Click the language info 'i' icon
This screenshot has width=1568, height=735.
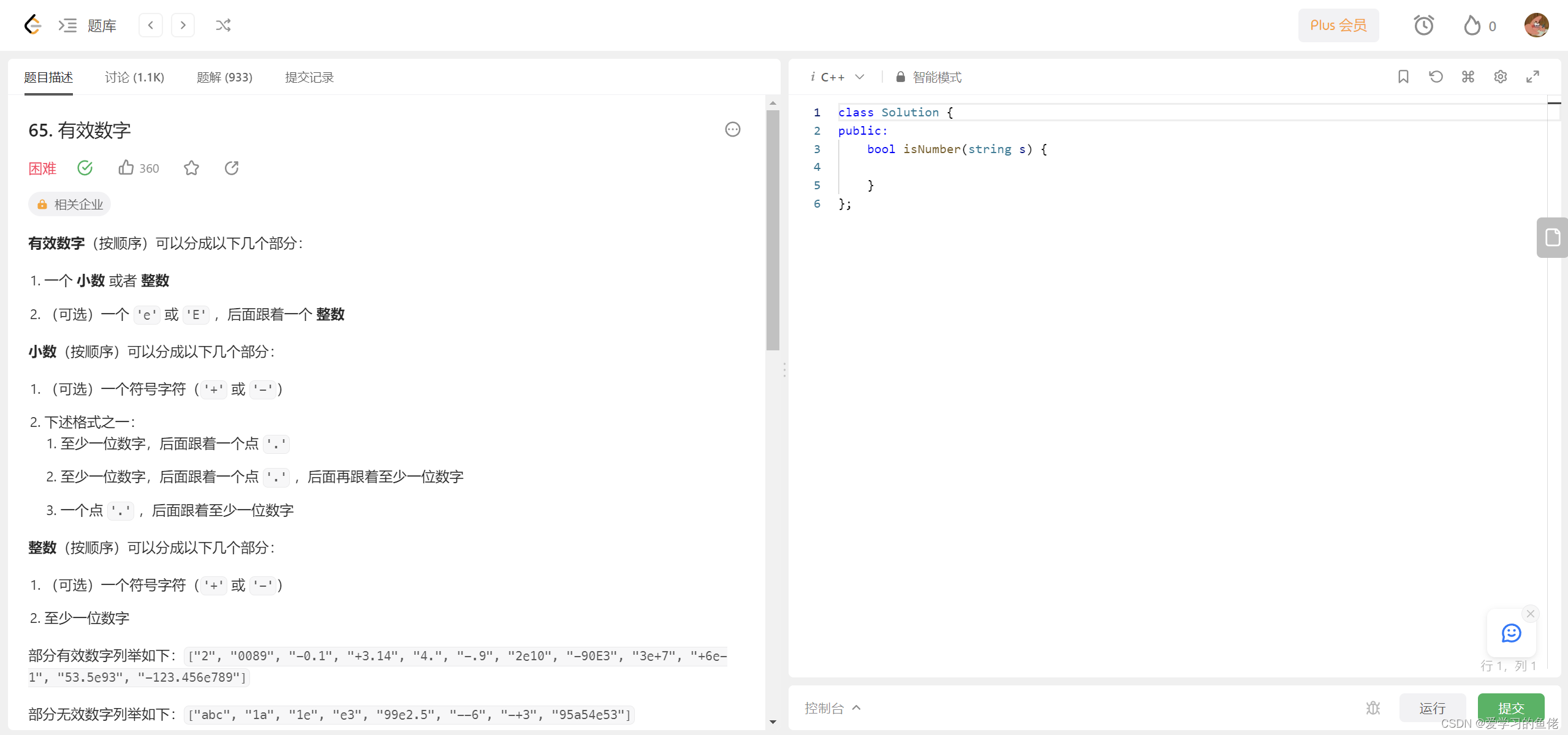[x=812, y=77]
